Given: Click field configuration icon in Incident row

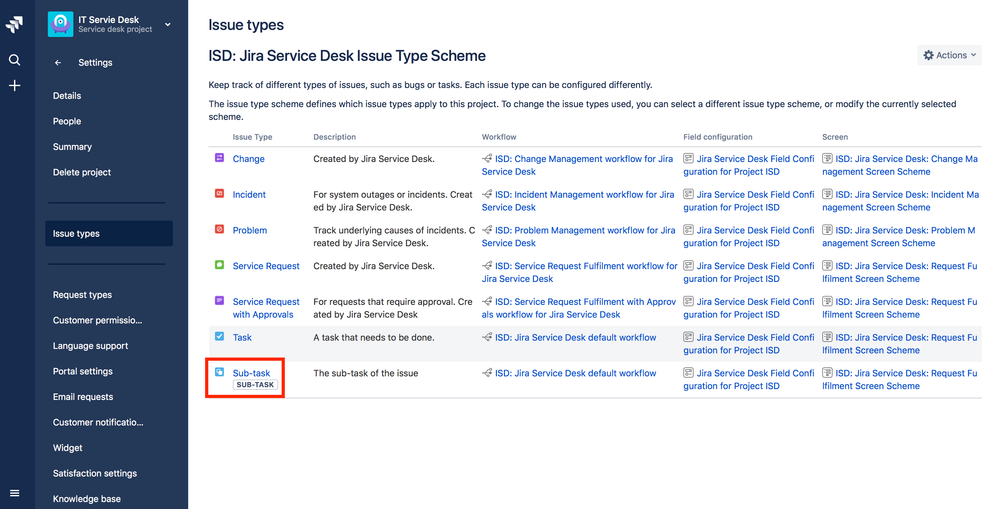Looking at the screenshot, I should [x=688, y=194].
